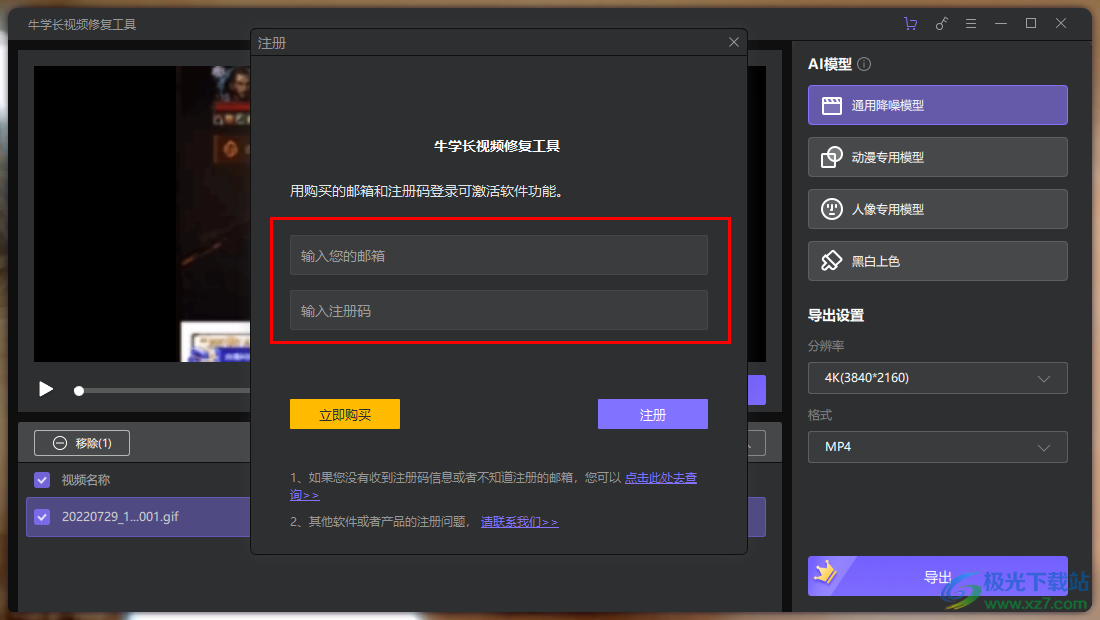Maximize the 牛学长视频修复工具 window
Screen dimensions: 1100x620
pos(1031,24)
